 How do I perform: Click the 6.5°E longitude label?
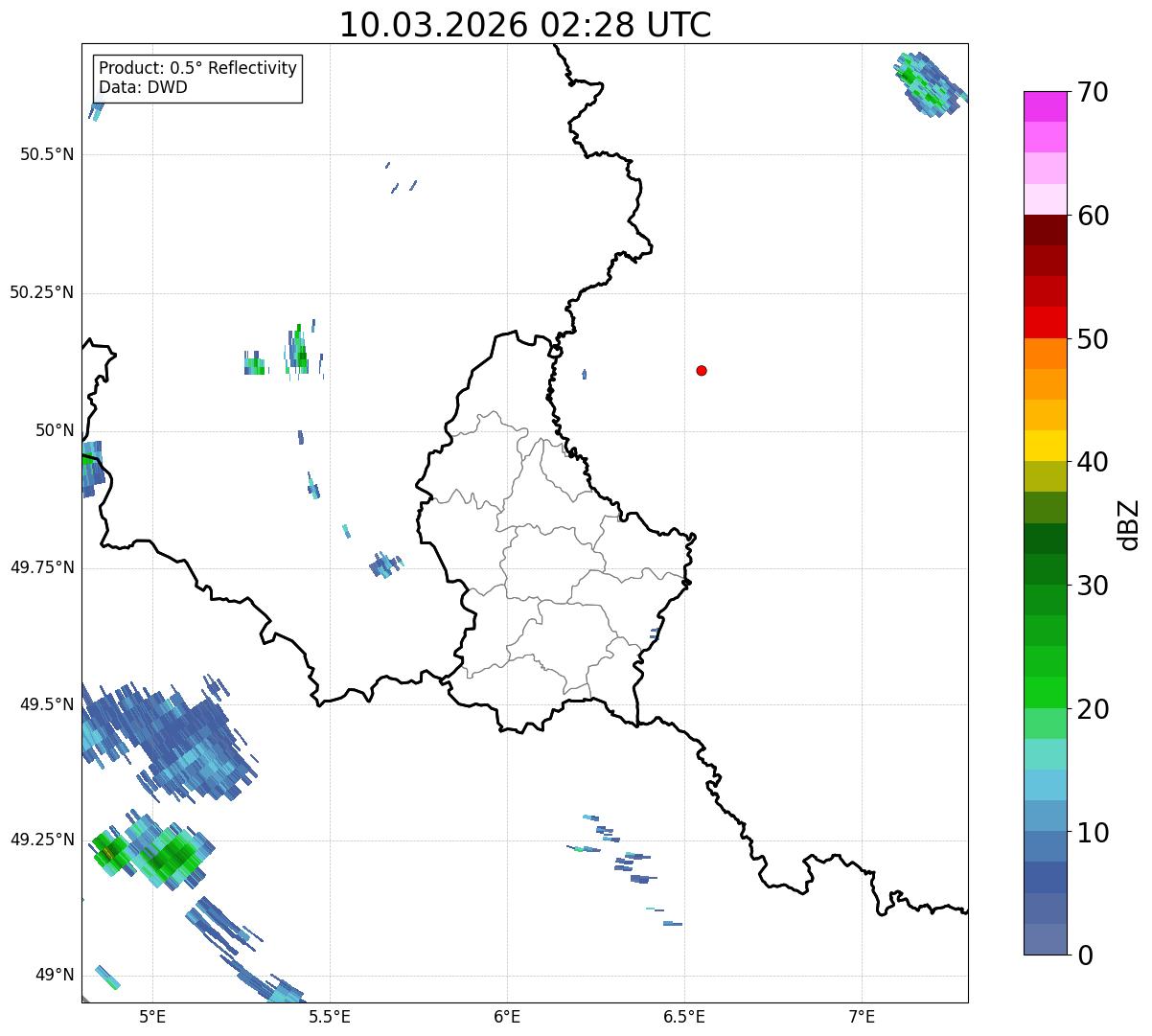point(684,1016)
